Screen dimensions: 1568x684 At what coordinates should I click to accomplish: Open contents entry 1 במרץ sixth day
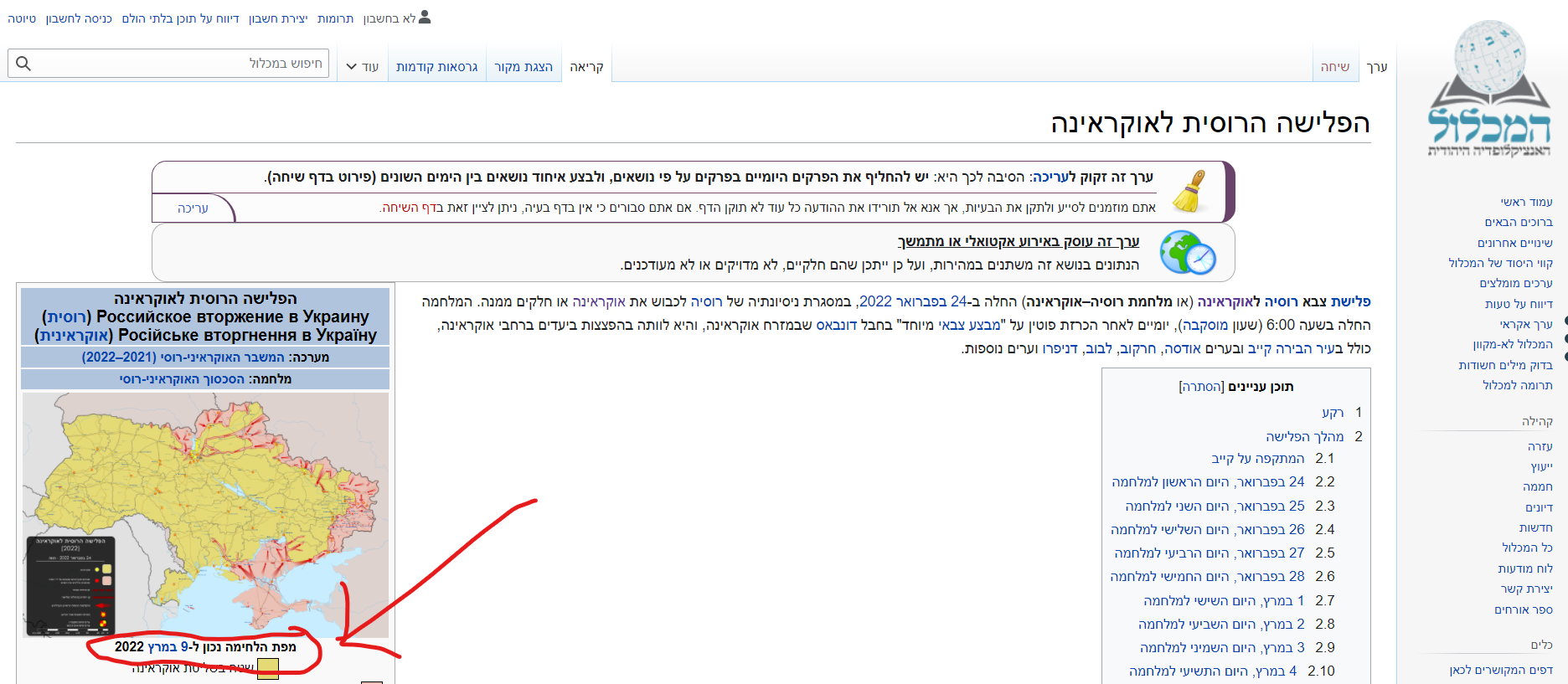point(1224,600)
